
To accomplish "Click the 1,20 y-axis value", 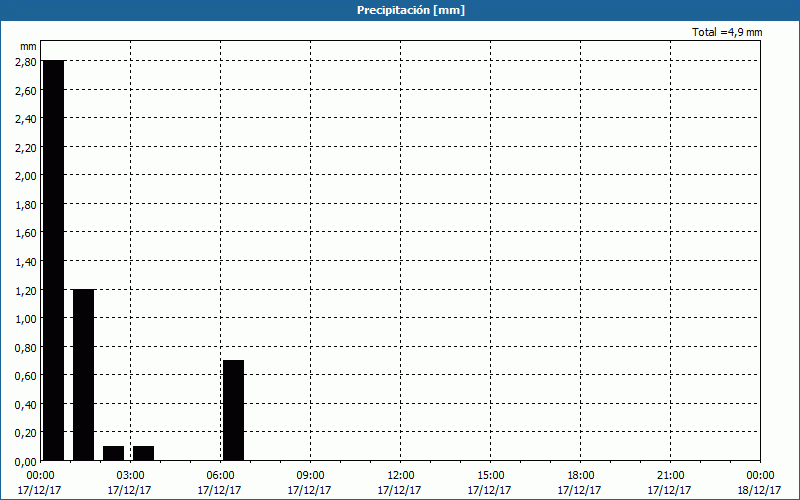I will (26, 290).
